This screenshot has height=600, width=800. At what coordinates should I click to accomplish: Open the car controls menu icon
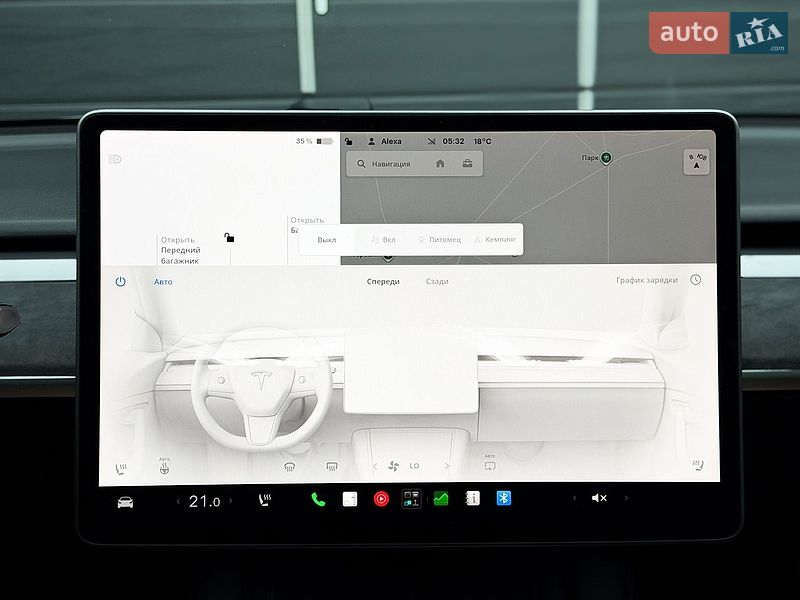click(x=126, y=502)
